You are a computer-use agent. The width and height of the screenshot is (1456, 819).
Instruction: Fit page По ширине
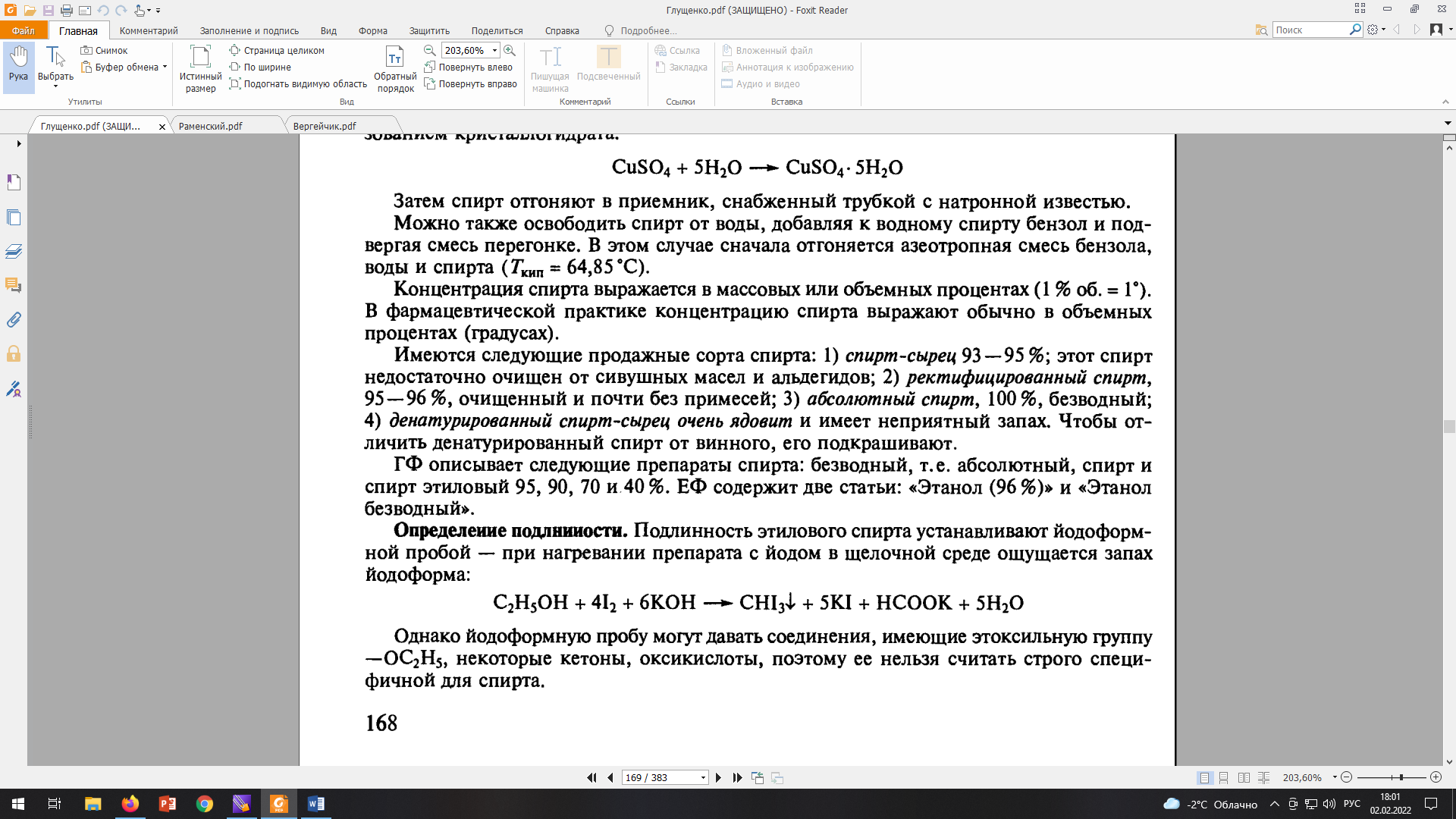260,67
